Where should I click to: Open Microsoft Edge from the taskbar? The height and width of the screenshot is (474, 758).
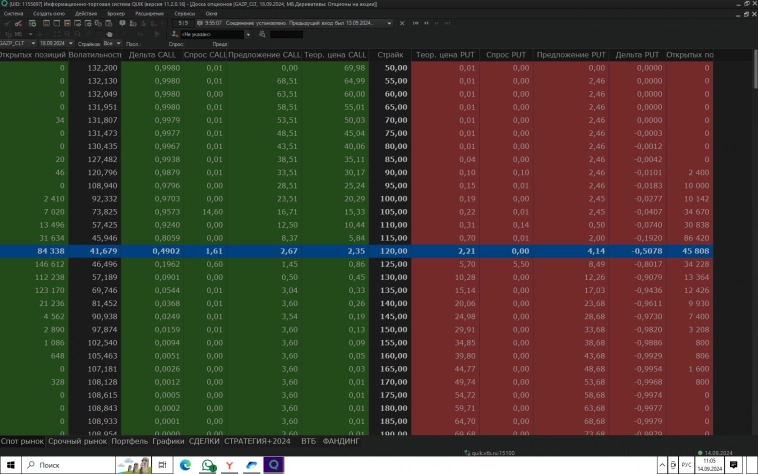point(184,465)
